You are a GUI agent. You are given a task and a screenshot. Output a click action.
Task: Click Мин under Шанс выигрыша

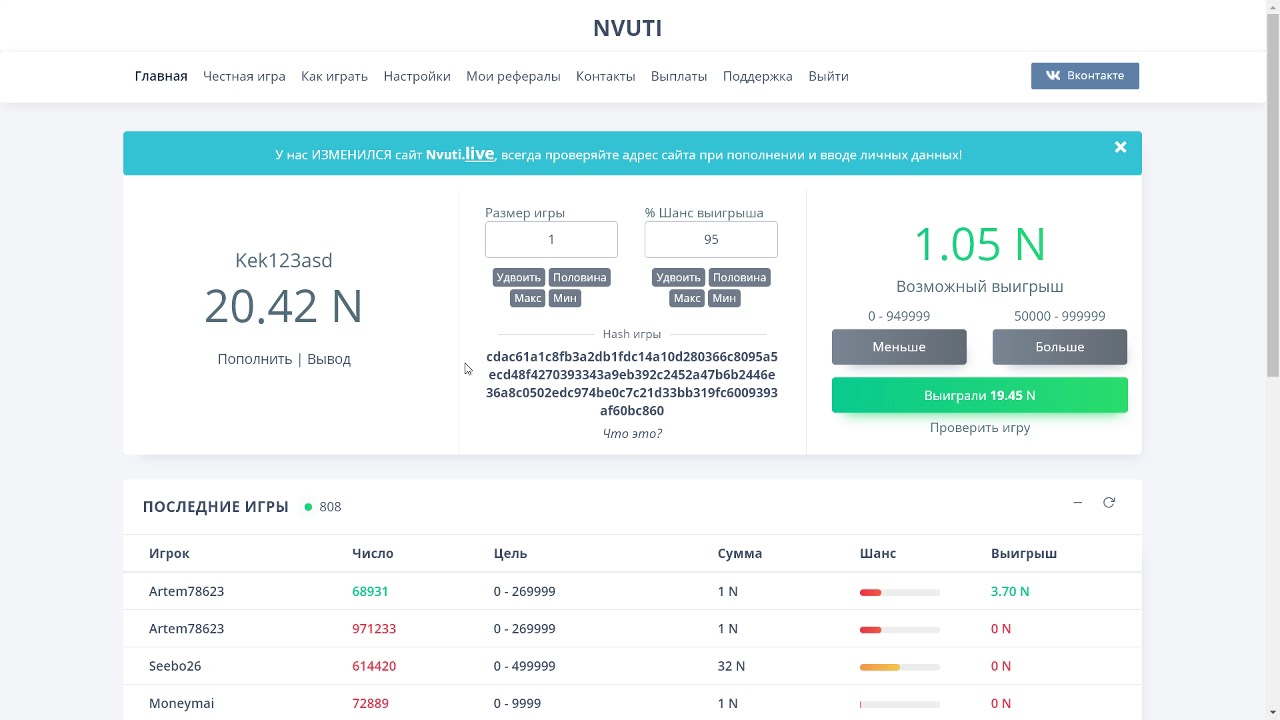coord(724,298)
